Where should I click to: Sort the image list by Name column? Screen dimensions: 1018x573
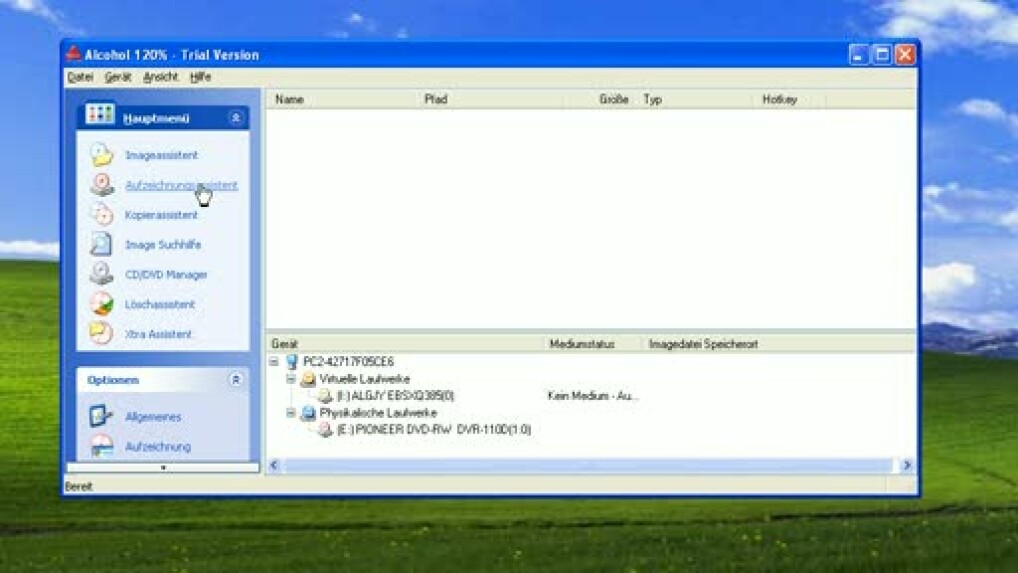point(340,100)
